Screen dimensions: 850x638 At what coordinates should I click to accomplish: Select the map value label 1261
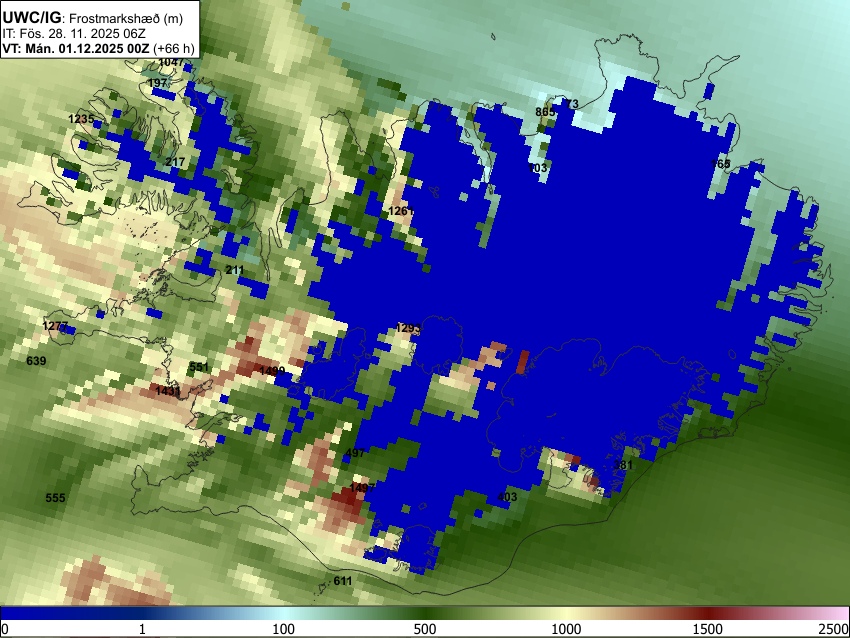[x=401, y=211]
